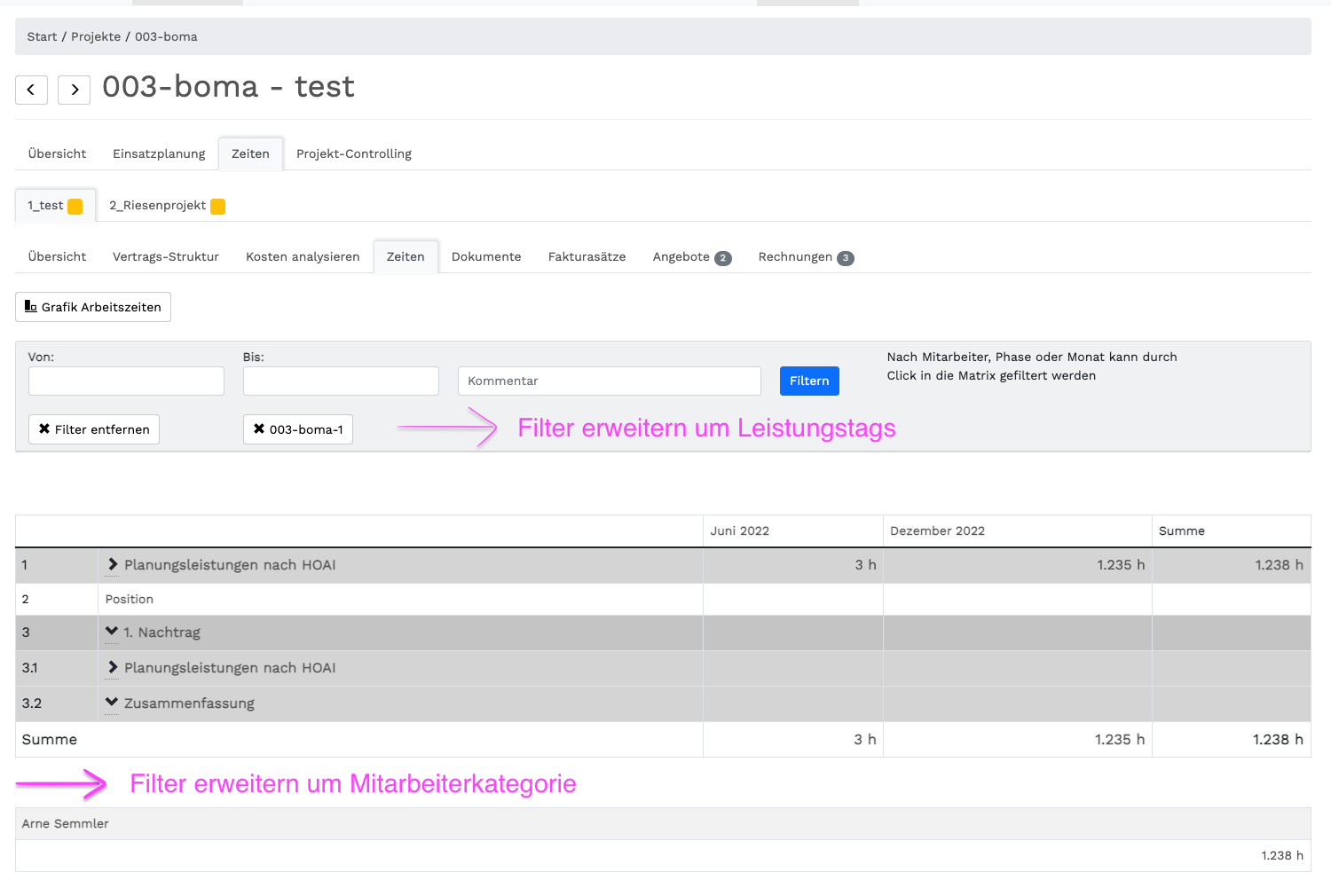Click the yellow badge on 1_test tab
The width and height of the screenshot is (1331, 896).
(75, 207)
